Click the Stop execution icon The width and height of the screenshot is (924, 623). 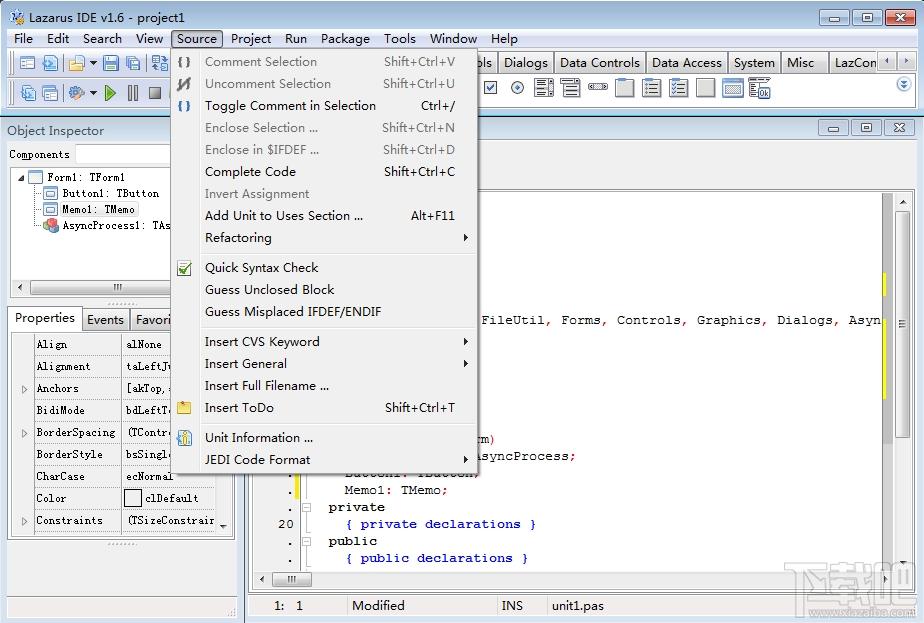(155, 93)
